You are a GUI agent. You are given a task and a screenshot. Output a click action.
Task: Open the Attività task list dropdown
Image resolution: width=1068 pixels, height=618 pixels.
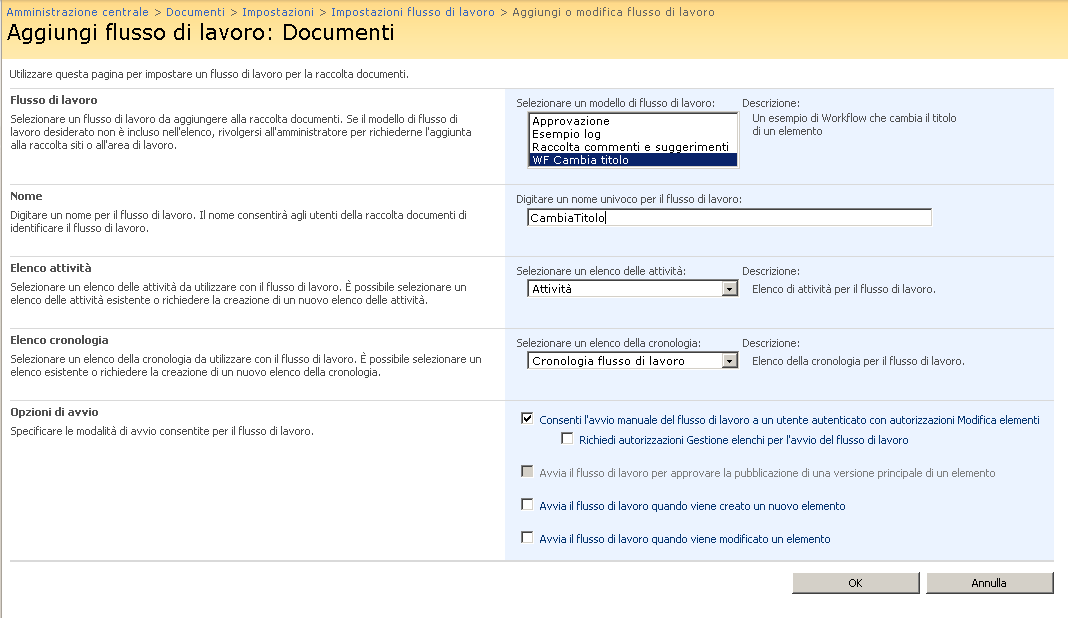point(632,289)
